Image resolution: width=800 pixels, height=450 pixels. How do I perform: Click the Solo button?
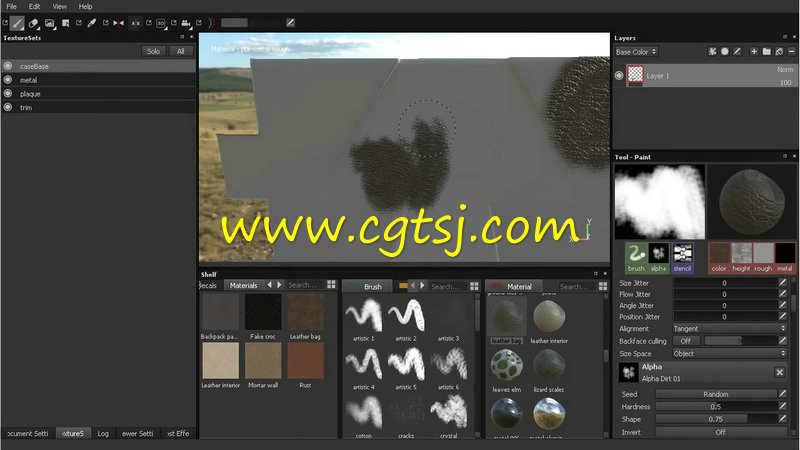click(x=153, y=51)
